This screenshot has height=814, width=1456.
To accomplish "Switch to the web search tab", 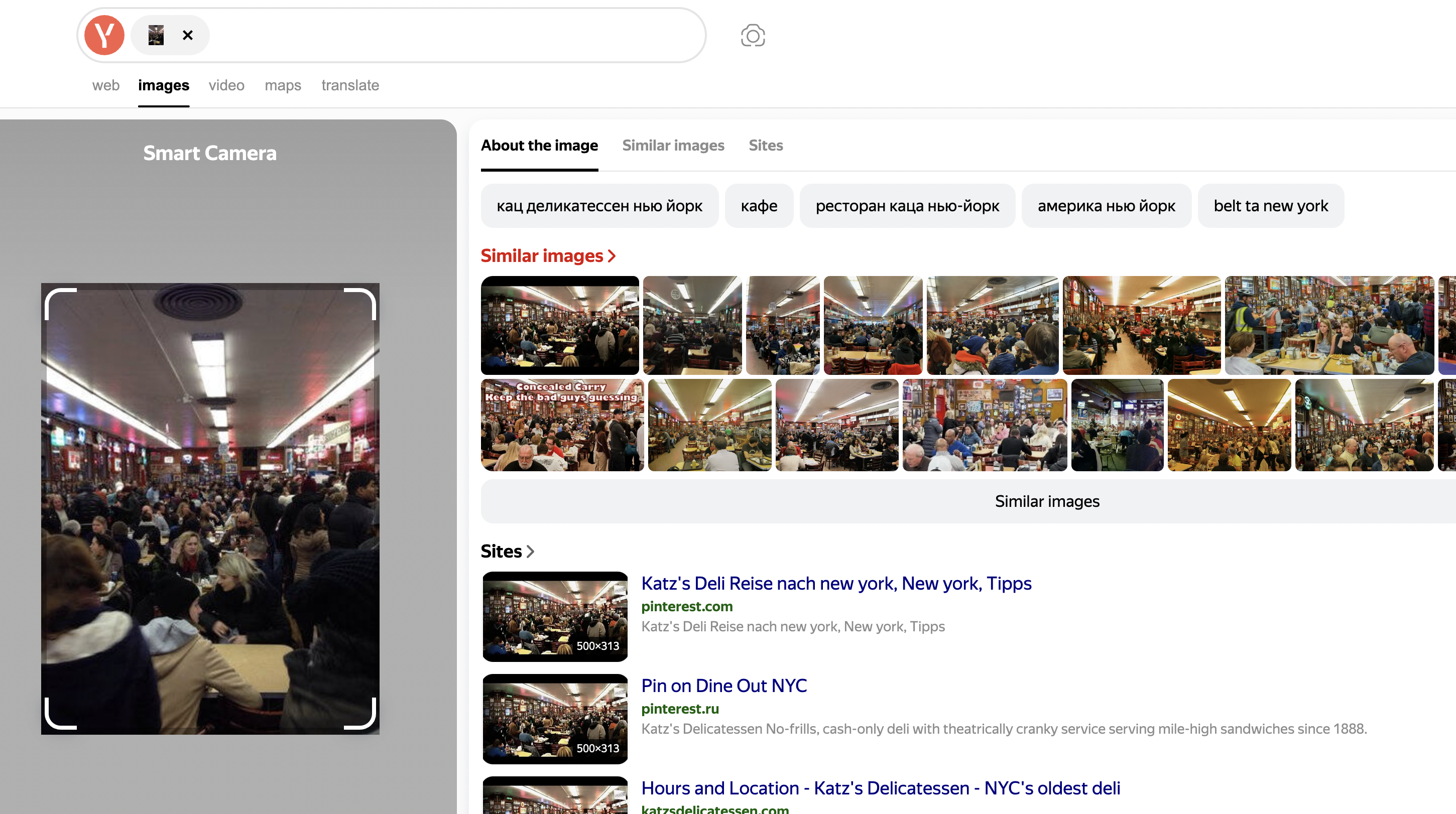I will tap(106, 85).
